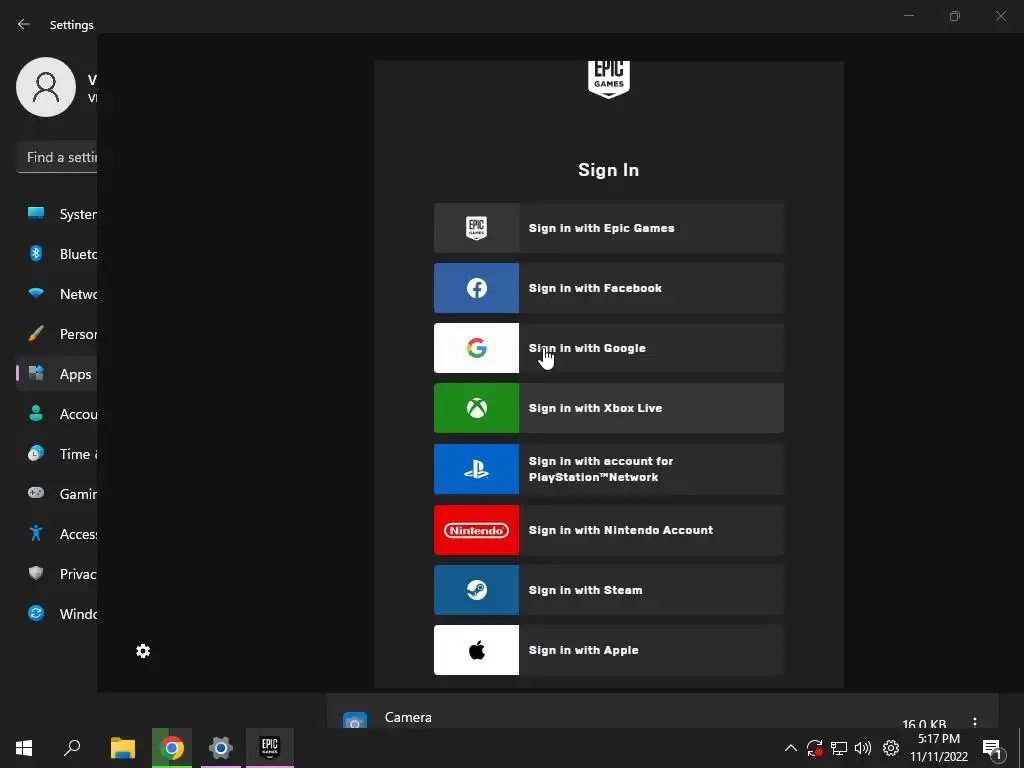Open Windows Update in Settings sidebar

(57, 613)
